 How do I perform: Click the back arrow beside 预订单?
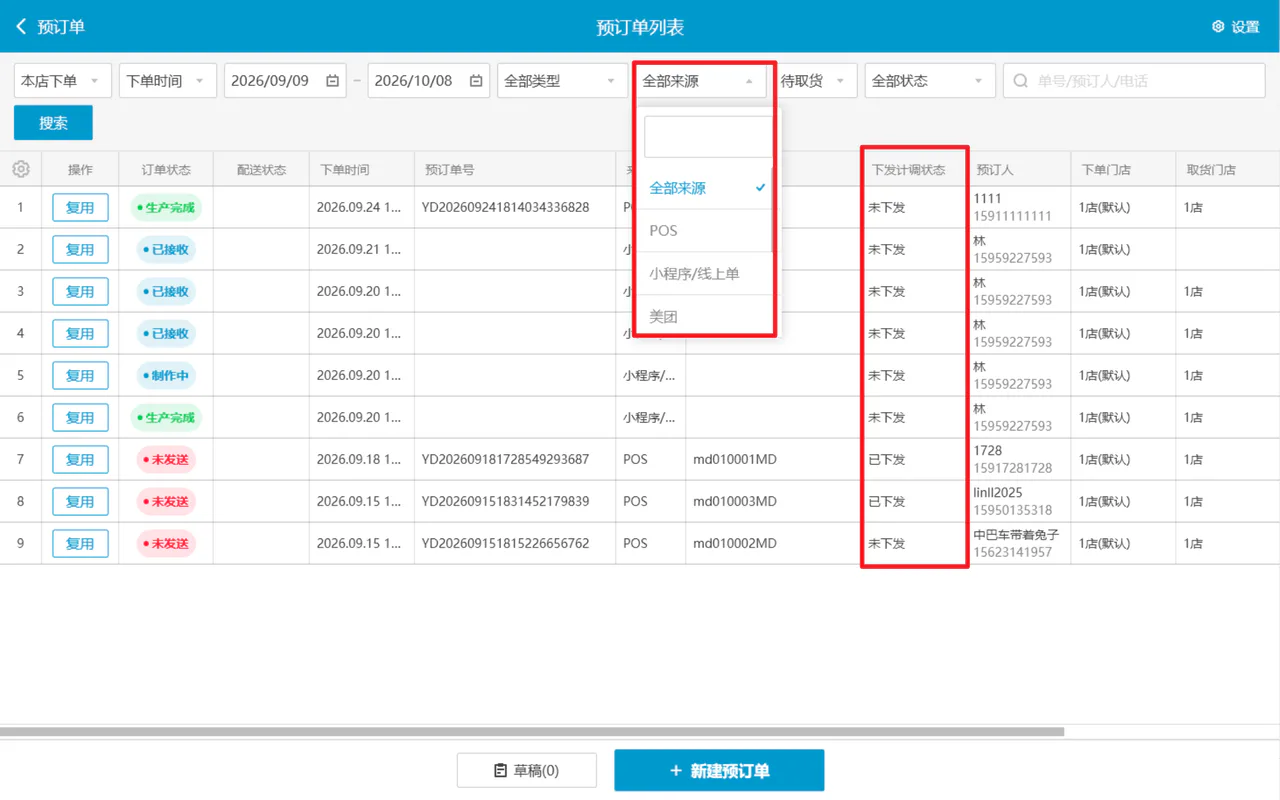pos(21,27)
